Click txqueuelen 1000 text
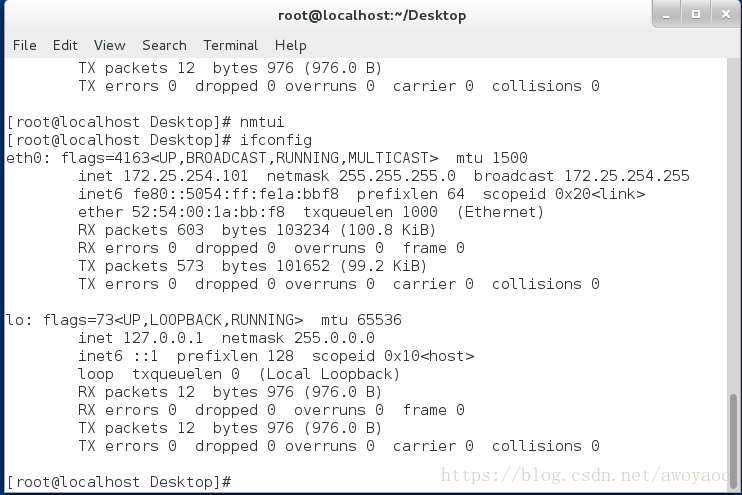The height and width of the screenshot is (495, 742). (x=370, y=212)
